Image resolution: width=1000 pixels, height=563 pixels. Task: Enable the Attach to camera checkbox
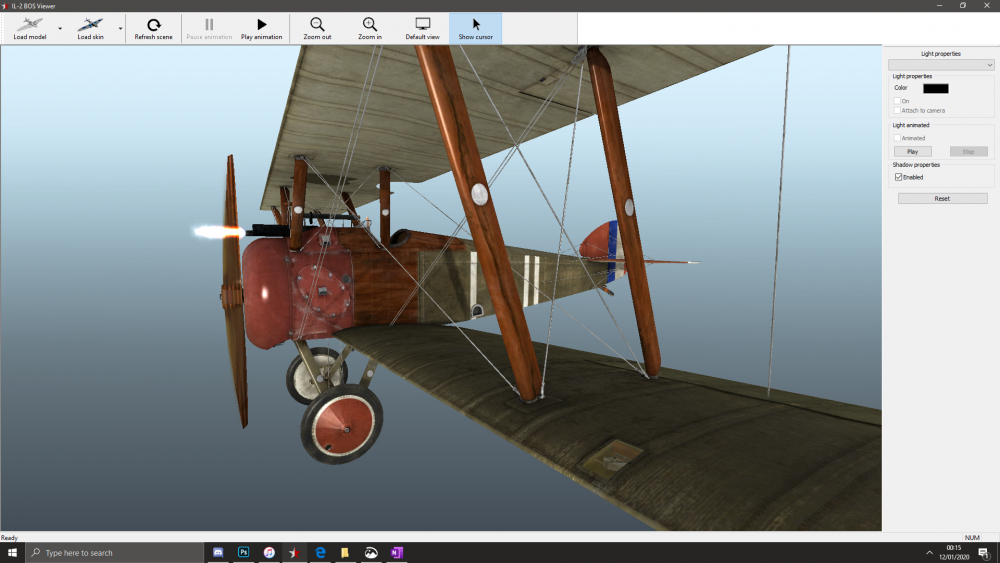click(898, 110)
